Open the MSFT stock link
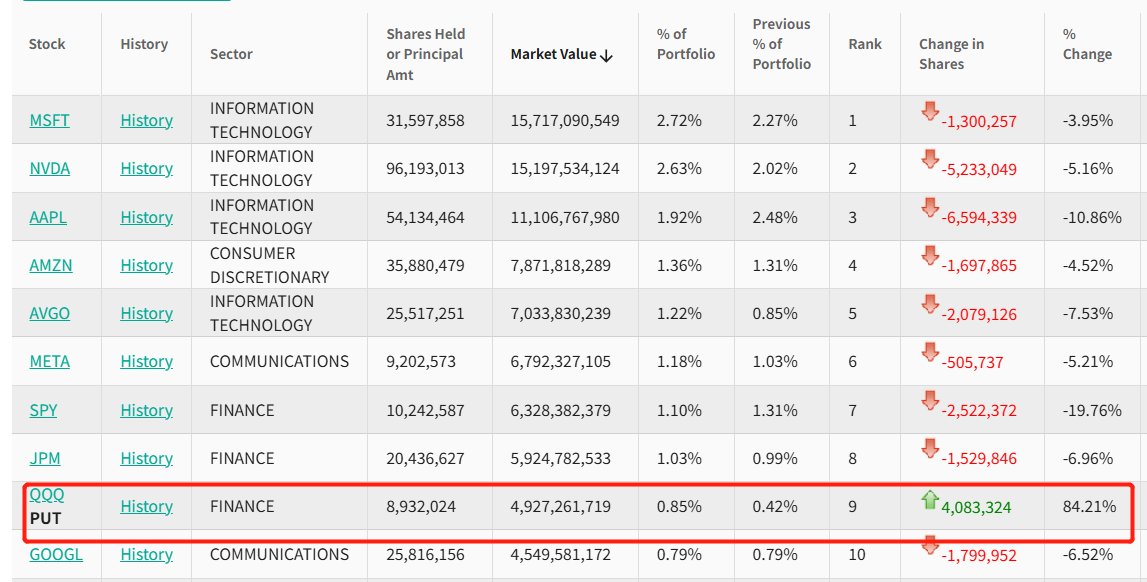 tap(49, 120)
